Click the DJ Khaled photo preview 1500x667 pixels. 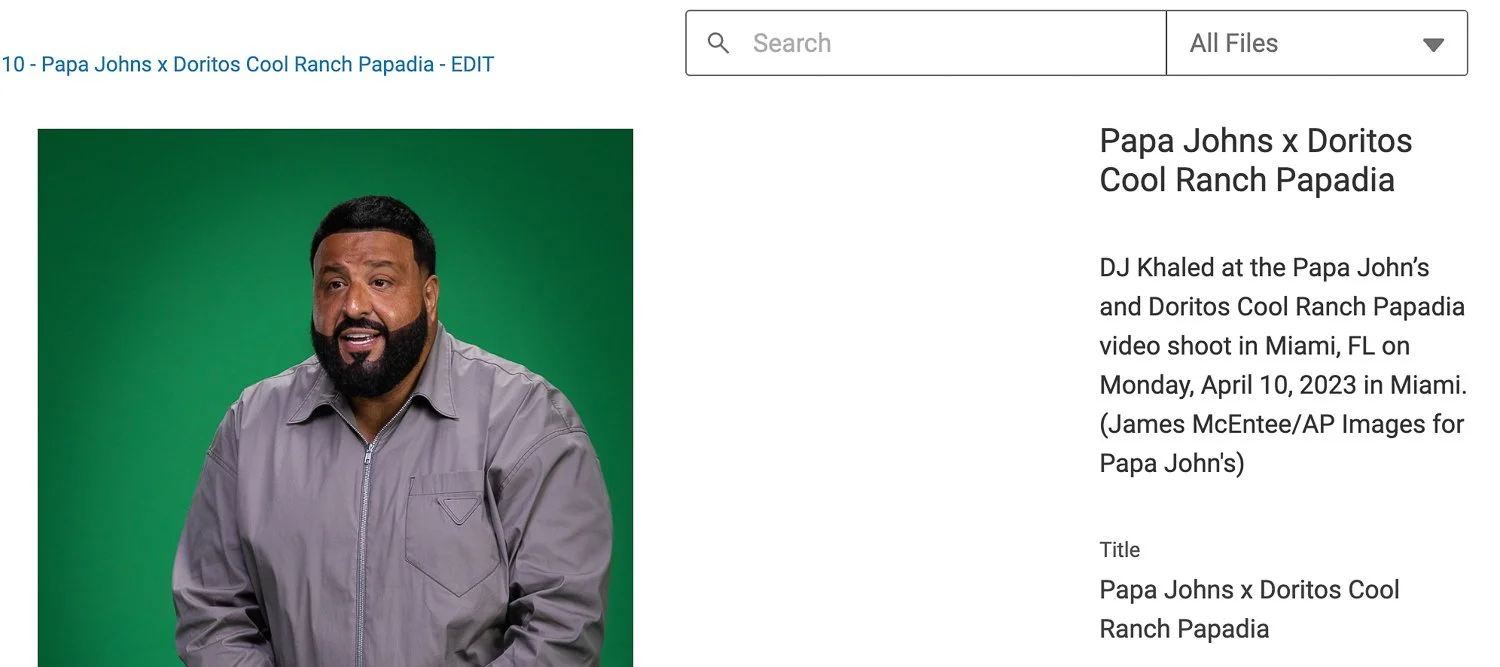click(335, 398)
